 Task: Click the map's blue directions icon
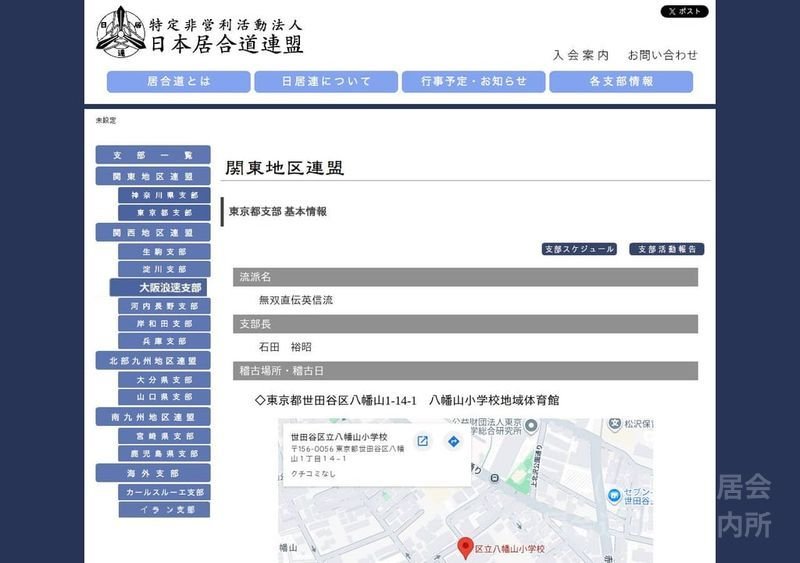coord(453,441)
